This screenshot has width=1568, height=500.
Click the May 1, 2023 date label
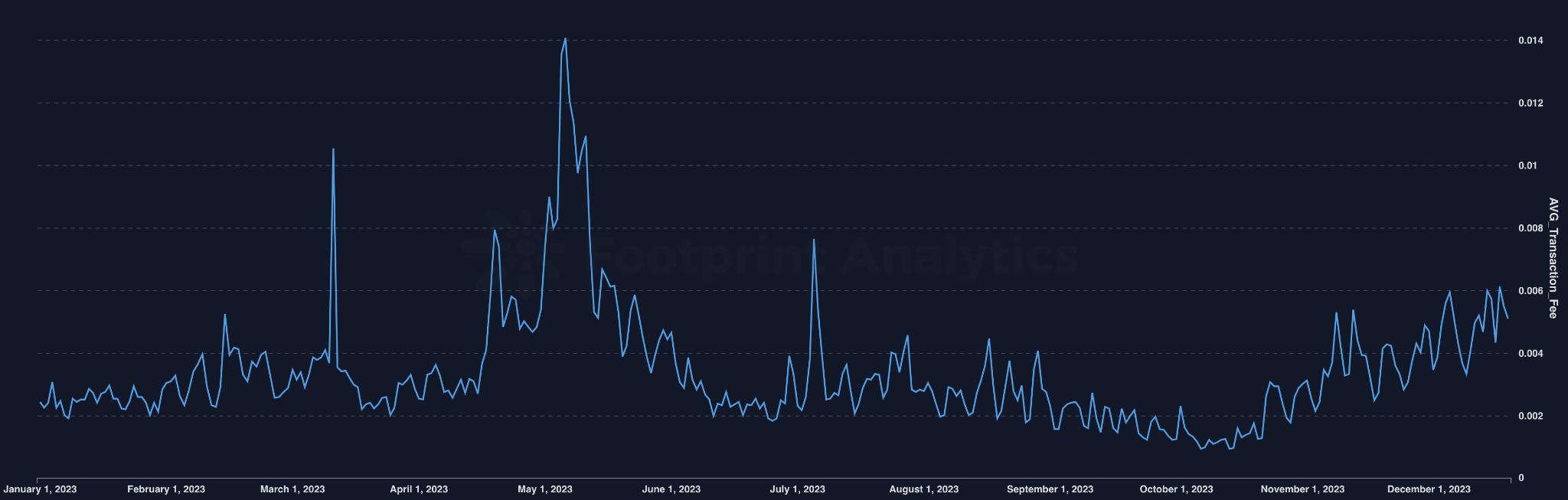(x=545, y=489)
